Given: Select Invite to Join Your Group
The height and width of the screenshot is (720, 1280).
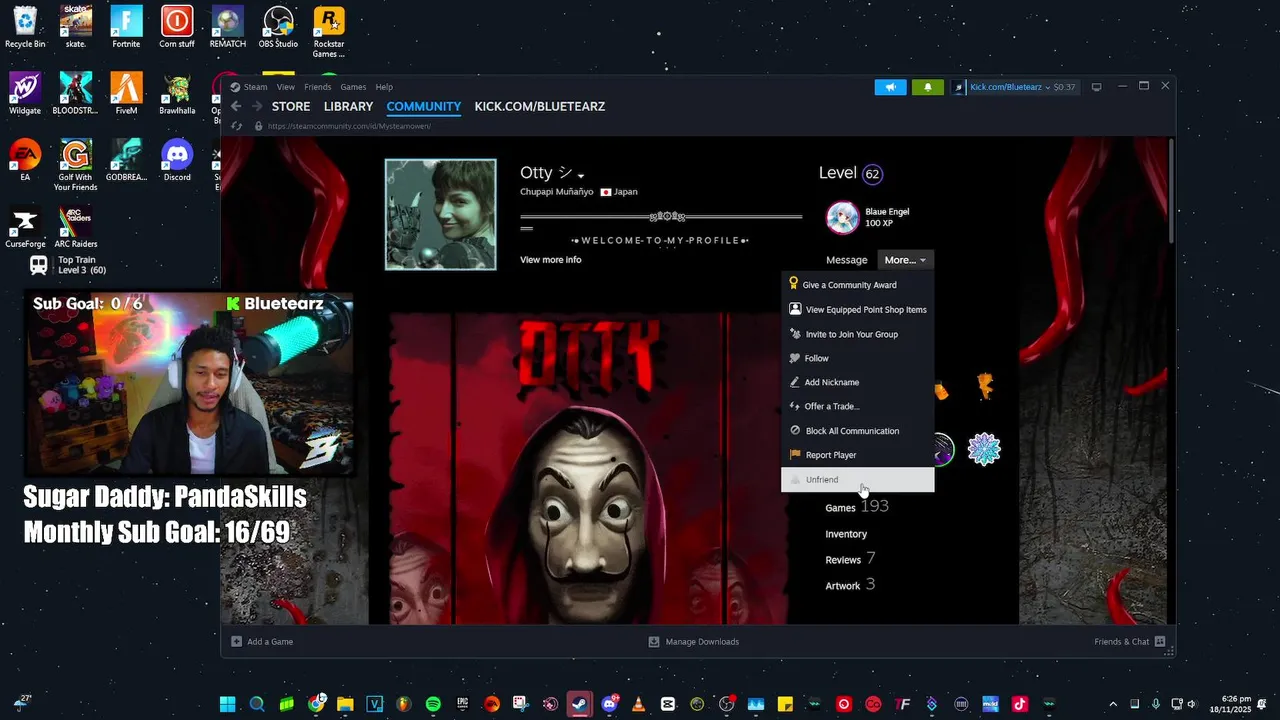Looking at the screenshot, I should [x=857, y=334].
